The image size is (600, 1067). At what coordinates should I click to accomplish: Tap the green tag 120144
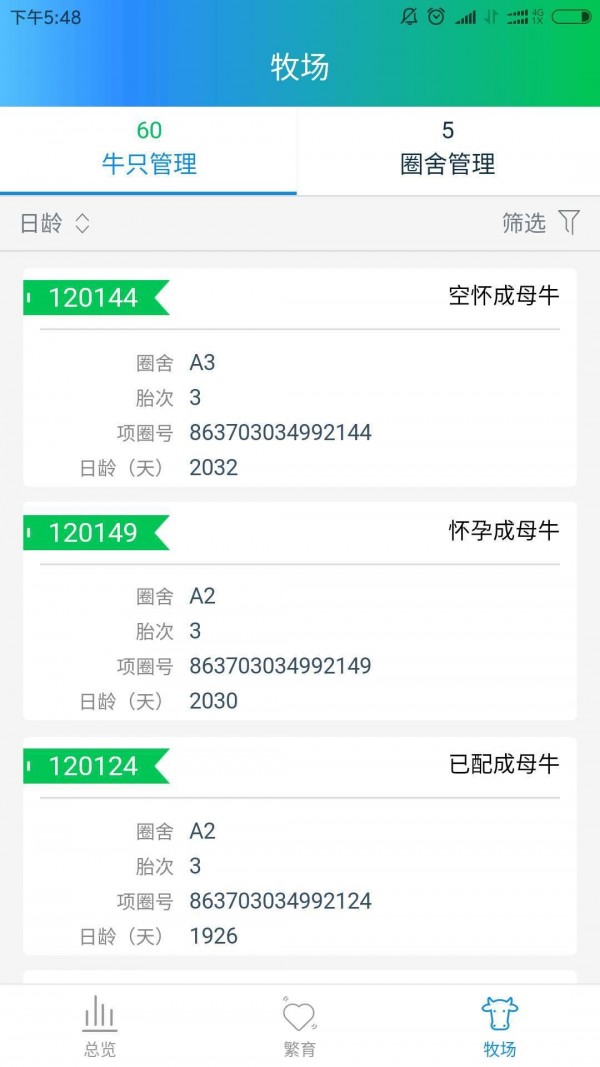(95, 296)
